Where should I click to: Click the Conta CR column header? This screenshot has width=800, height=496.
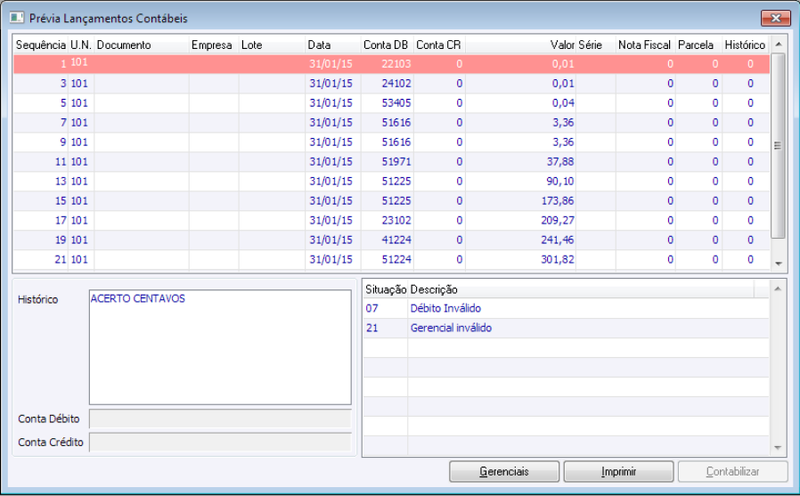pos(439,45)
